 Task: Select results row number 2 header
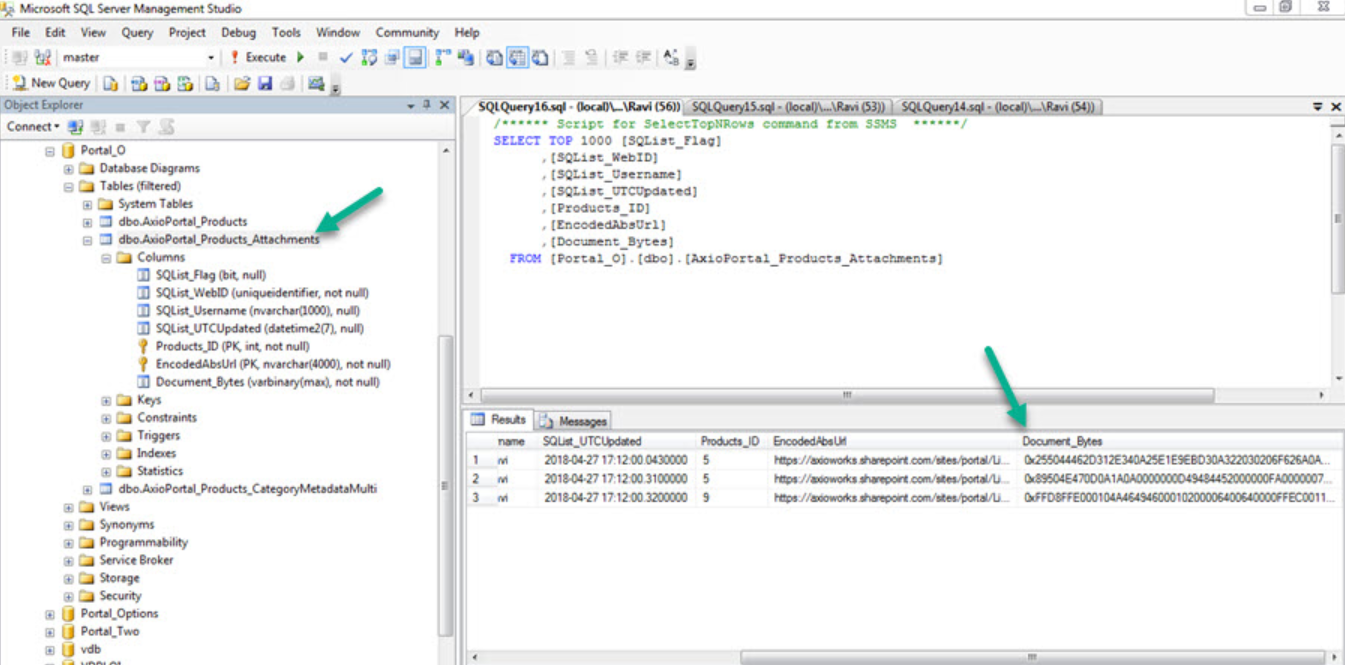point(480,479)
